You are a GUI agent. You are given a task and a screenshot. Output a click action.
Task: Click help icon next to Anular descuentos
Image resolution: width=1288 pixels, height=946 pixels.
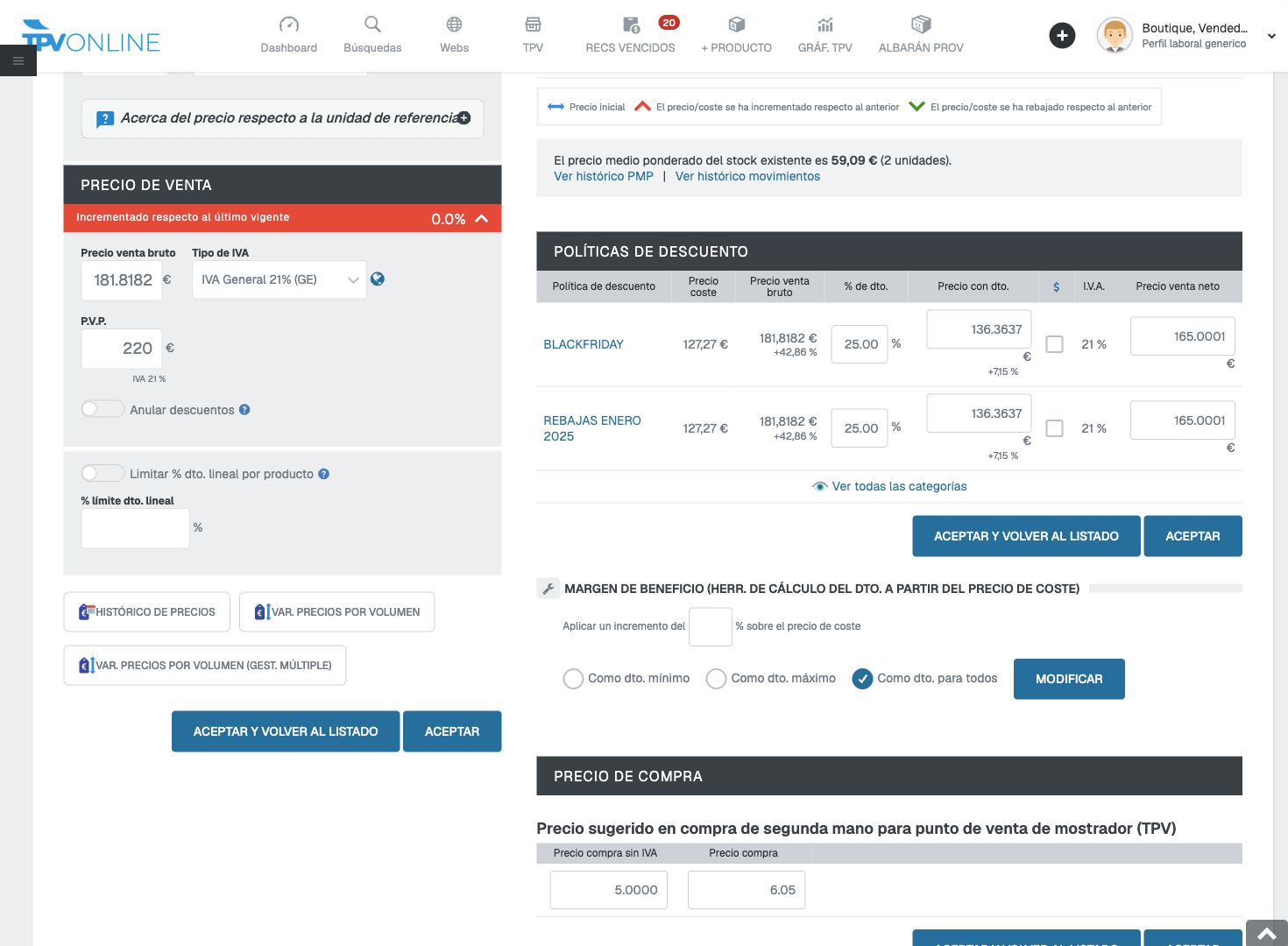[244, 409]
